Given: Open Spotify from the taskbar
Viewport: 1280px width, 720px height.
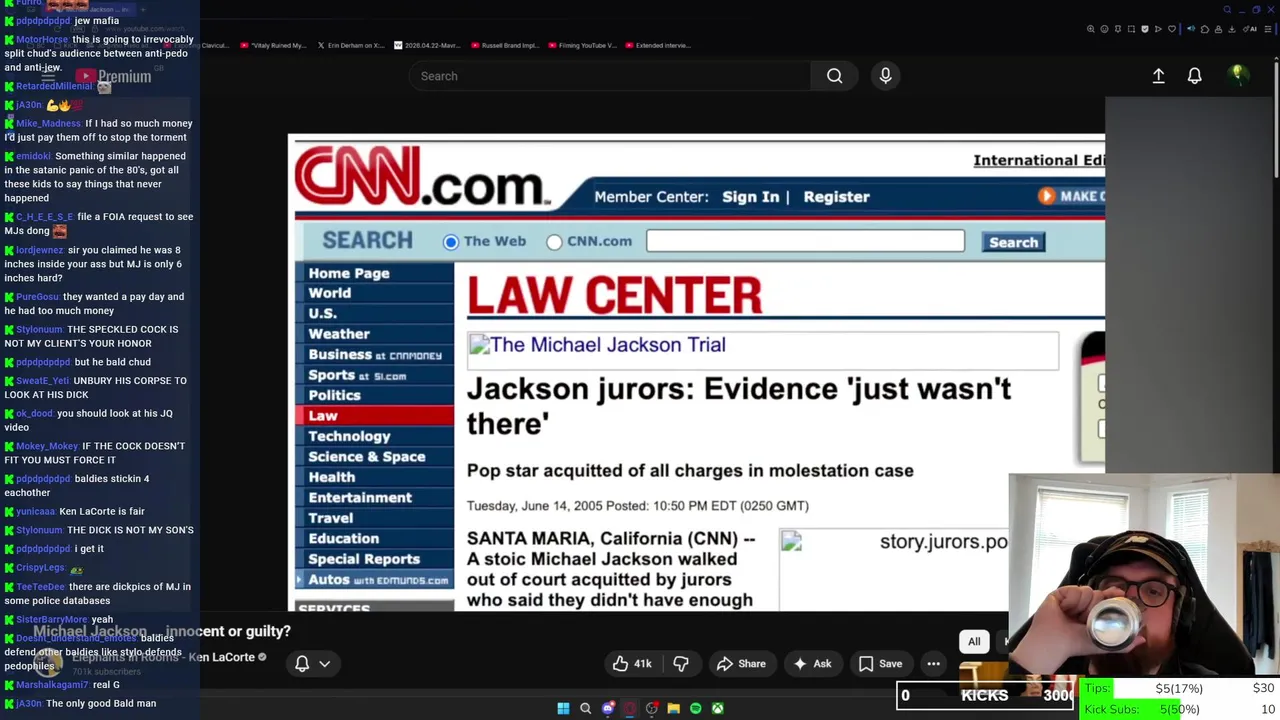Looking at the screenshot, I should 696,708.
